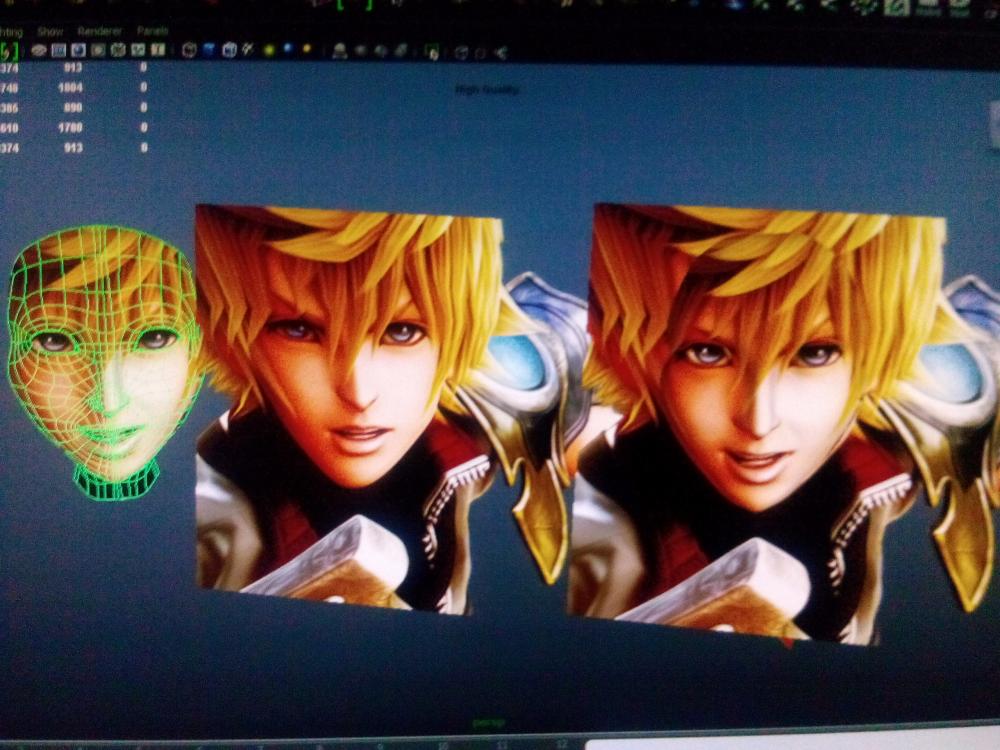Select the blue smooth-shaded cube icon
Image resolution: width=1000 pixels, height=750 pixels.
coord(209,50)
